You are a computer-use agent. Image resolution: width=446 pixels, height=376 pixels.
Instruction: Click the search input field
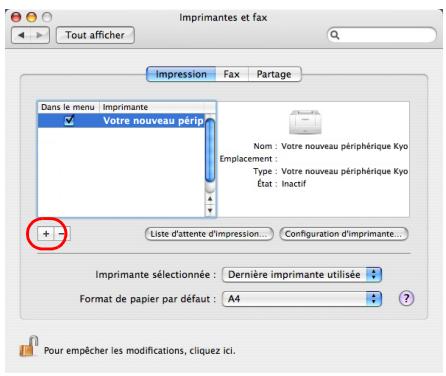[382, 35]
